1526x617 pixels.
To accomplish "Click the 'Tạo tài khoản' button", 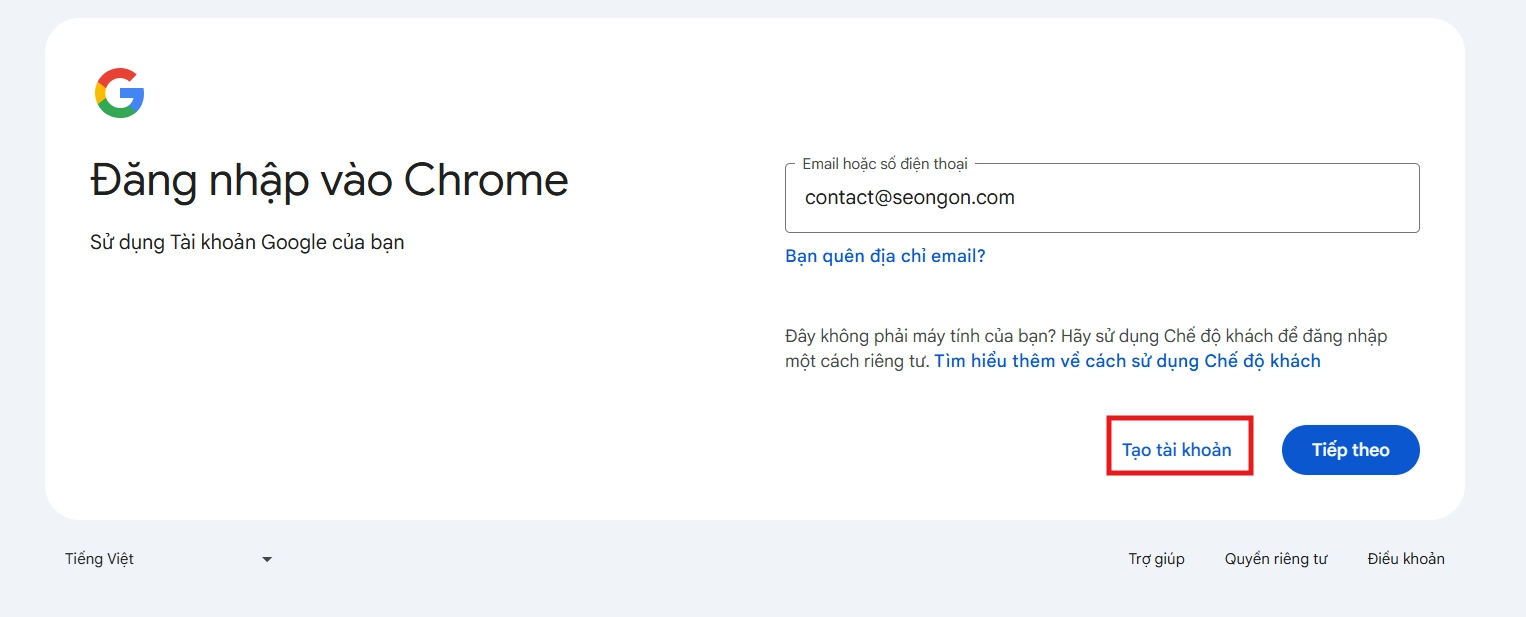I will 1177,450.
